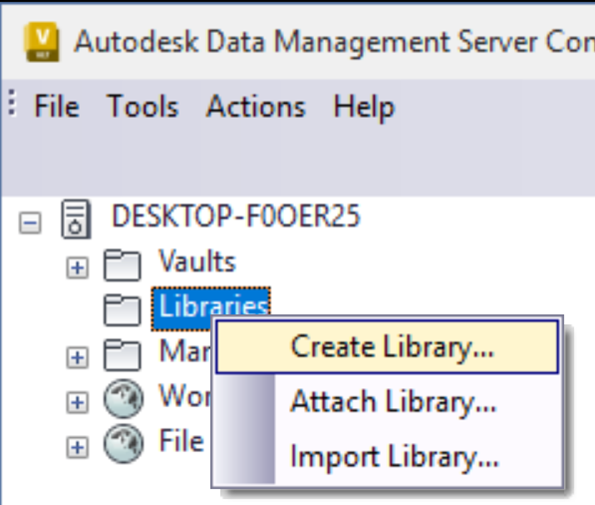The width and height of the screenshot is (595, 505).
Task: Expand the 'Wor' globe tree node
Action: point(77,402)
